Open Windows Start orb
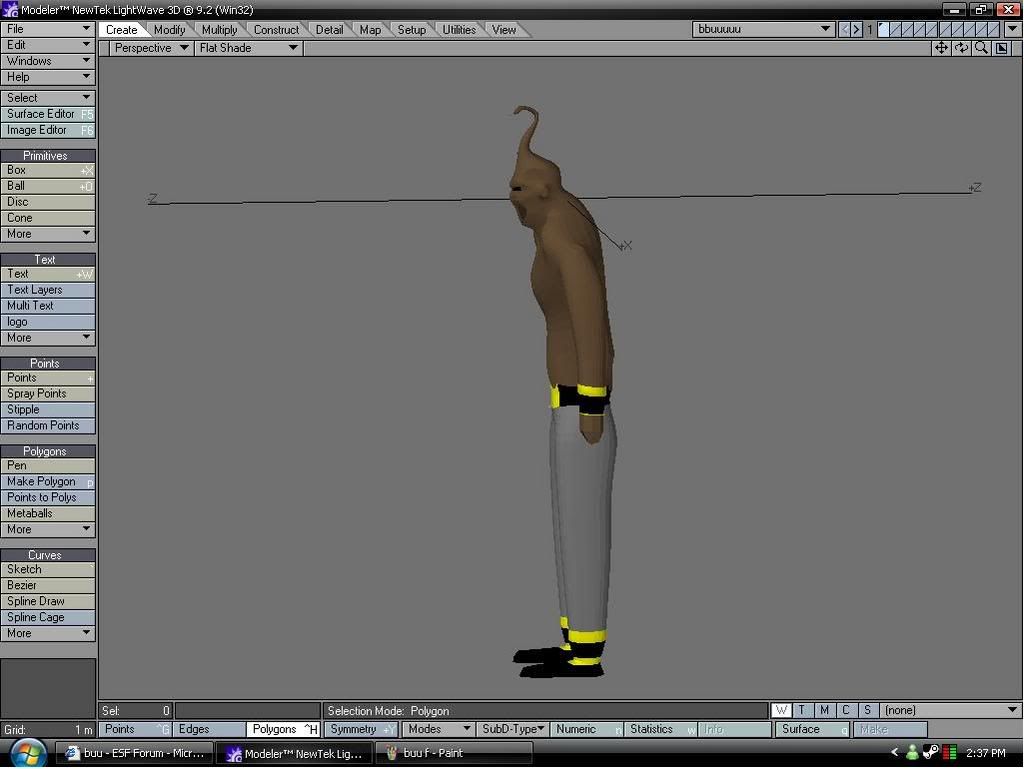The width and height of the screenshot is (1024, 769). click(27, 753)
